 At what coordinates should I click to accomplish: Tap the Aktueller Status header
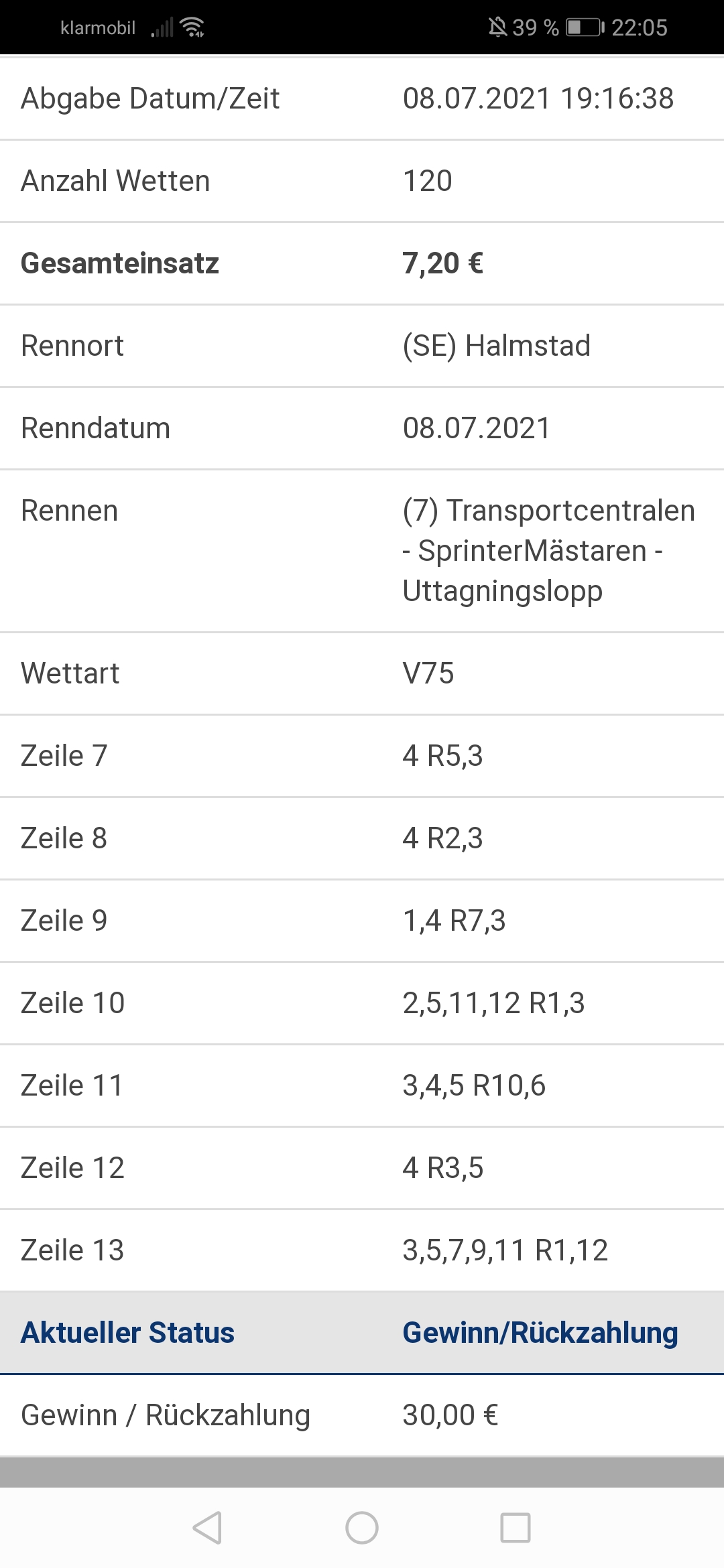(x=127, y=1333)
